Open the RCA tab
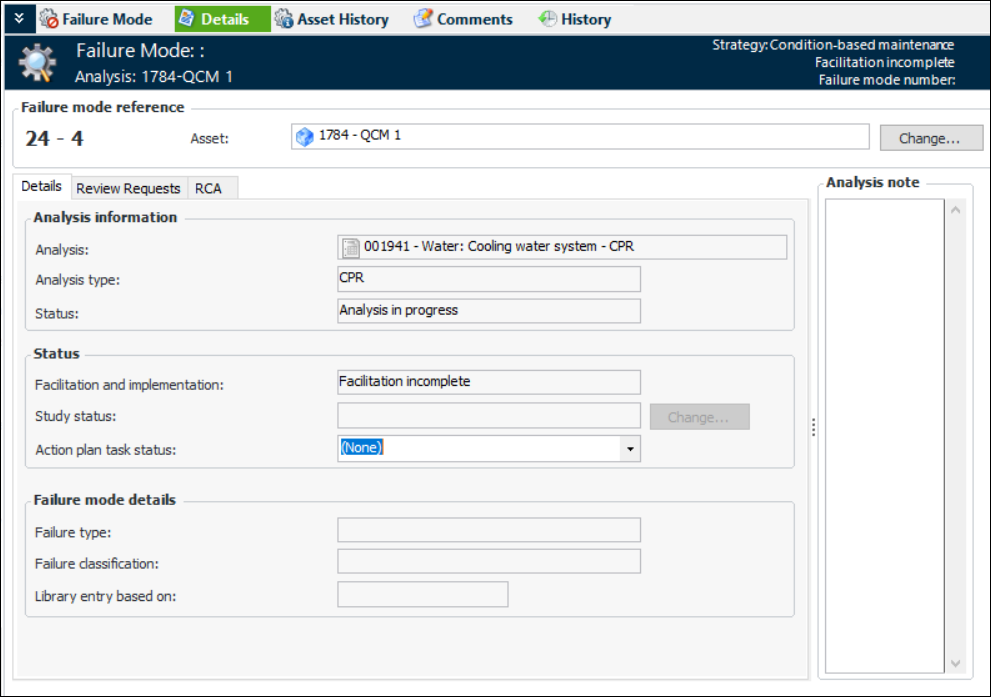This screenshot has width=991, height=697. pyautogui.click(x=208, y=188)
